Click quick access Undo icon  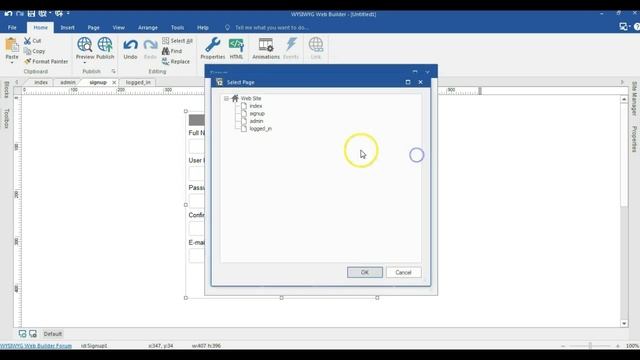8,13
